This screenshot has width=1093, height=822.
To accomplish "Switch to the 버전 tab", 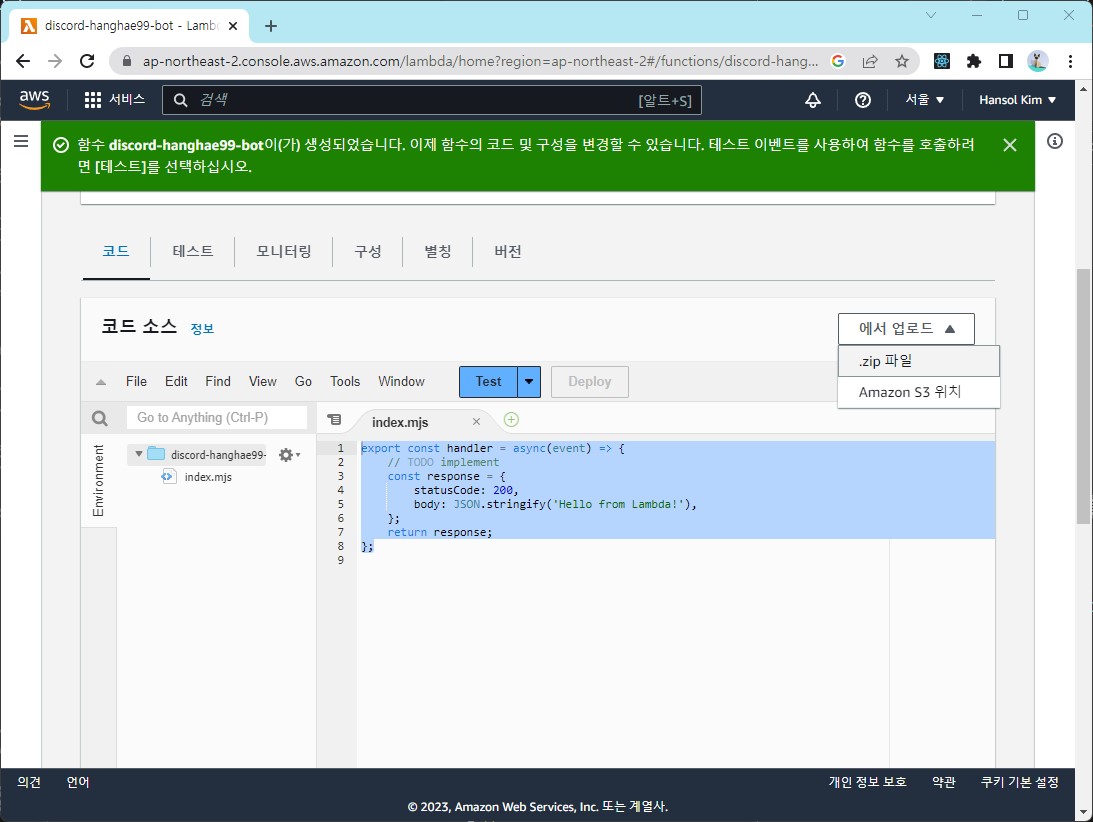I will pos(507,251).
